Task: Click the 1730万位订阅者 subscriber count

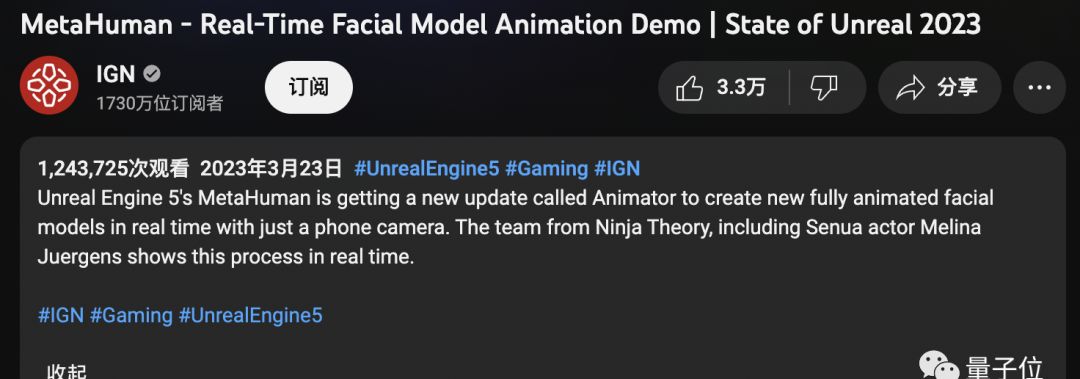Action: (x=160, y=104)
